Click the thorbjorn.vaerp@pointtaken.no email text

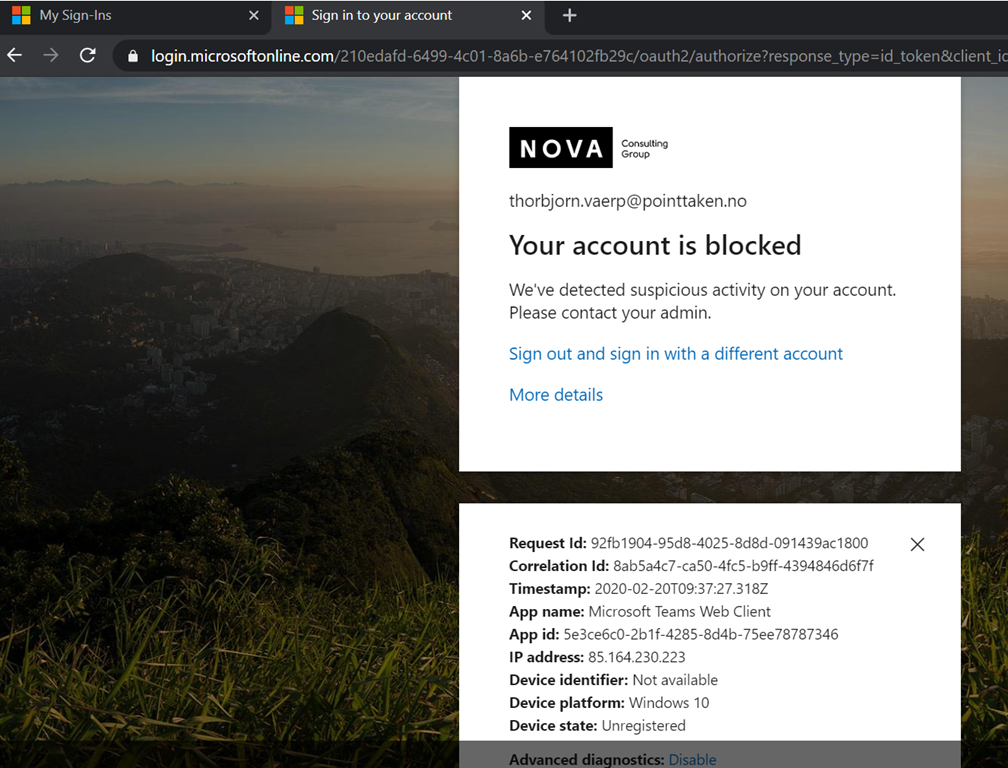click(628, 201)
